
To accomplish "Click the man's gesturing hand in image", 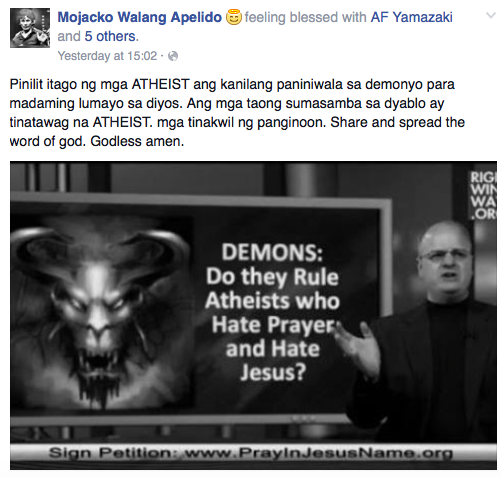I will click(358, 347).
